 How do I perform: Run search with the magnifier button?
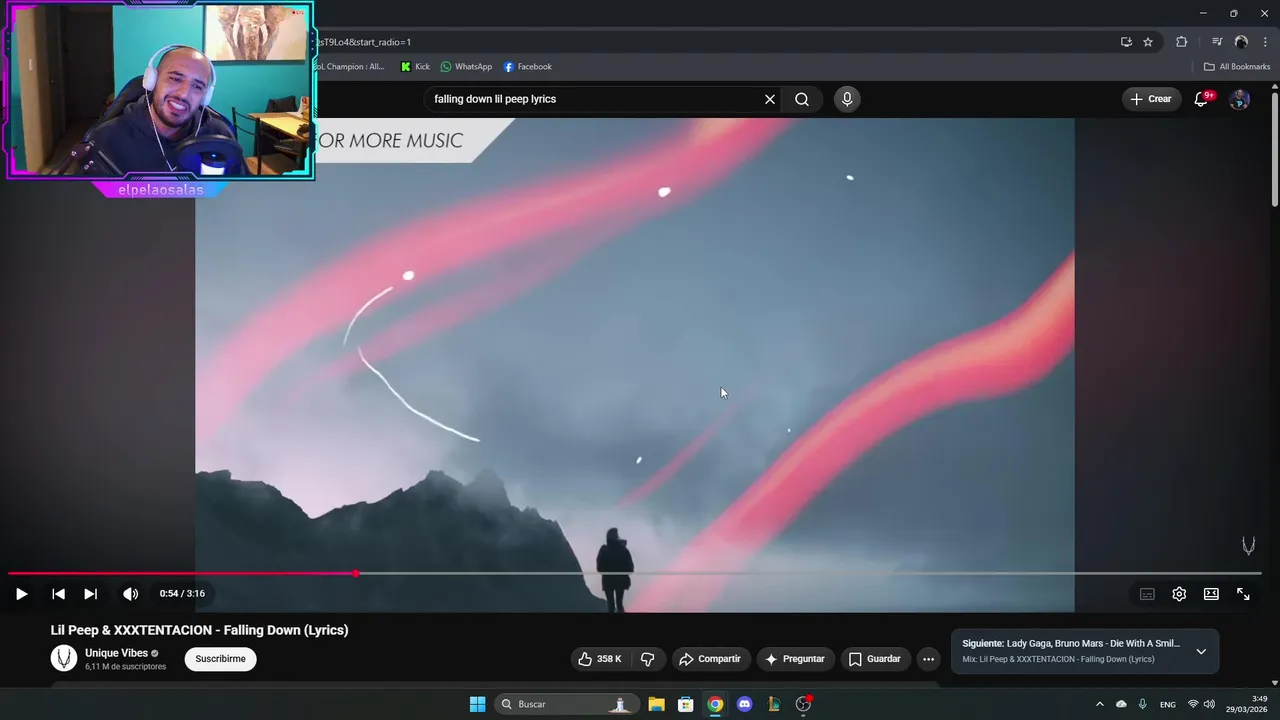tap(802, 99)
